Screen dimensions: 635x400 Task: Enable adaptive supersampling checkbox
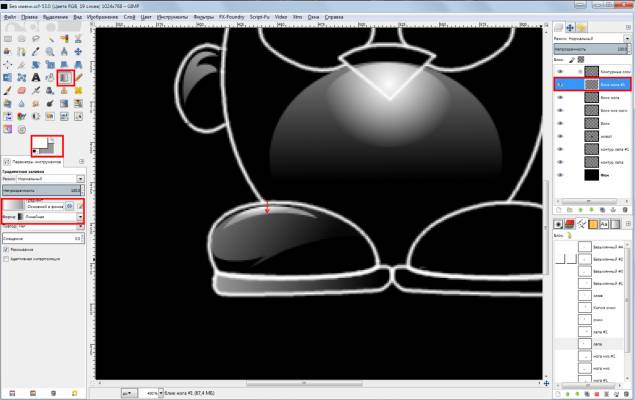pos(6,259)
